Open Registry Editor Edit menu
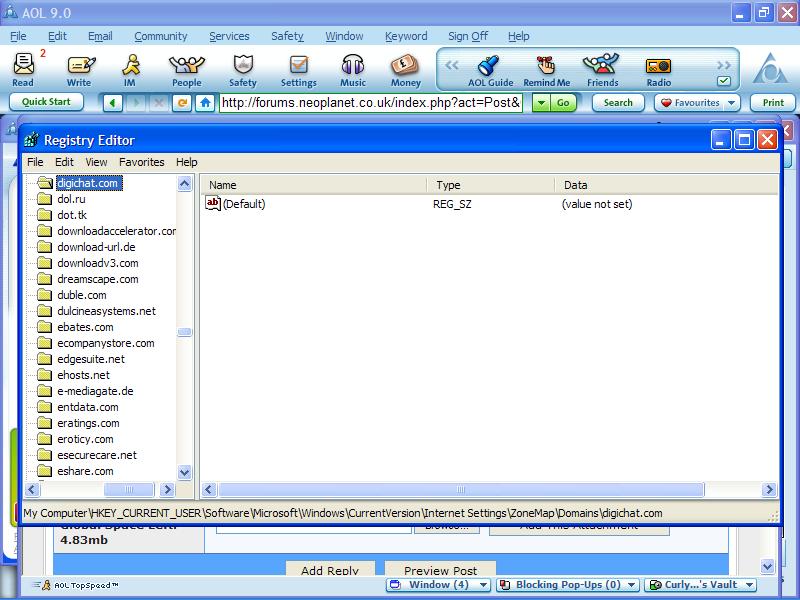800x600 pixels. click(64, 162)
